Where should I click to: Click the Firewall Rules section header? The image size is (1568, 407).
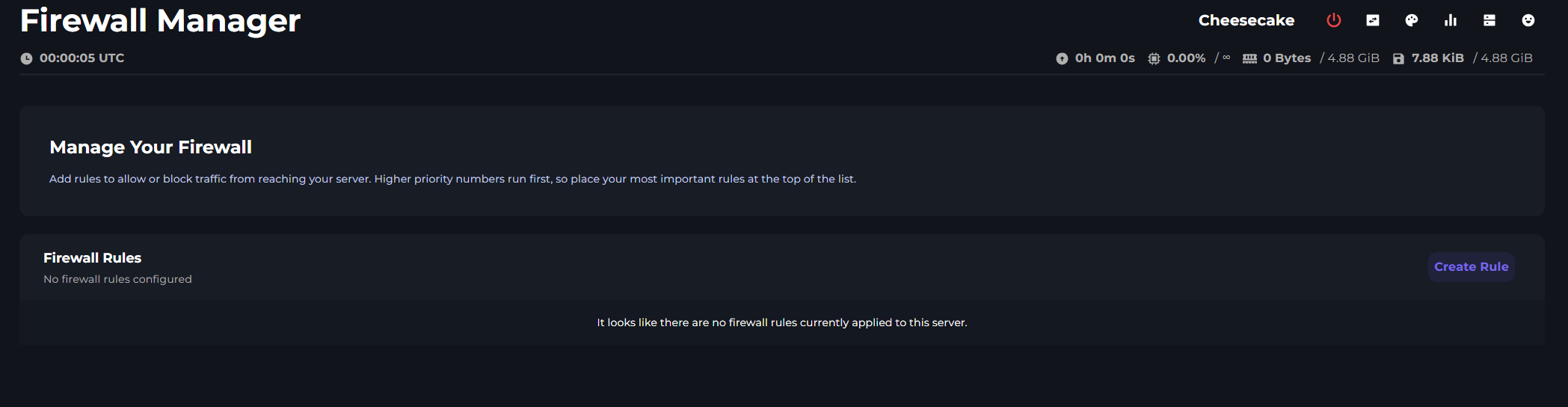(92, 257)
